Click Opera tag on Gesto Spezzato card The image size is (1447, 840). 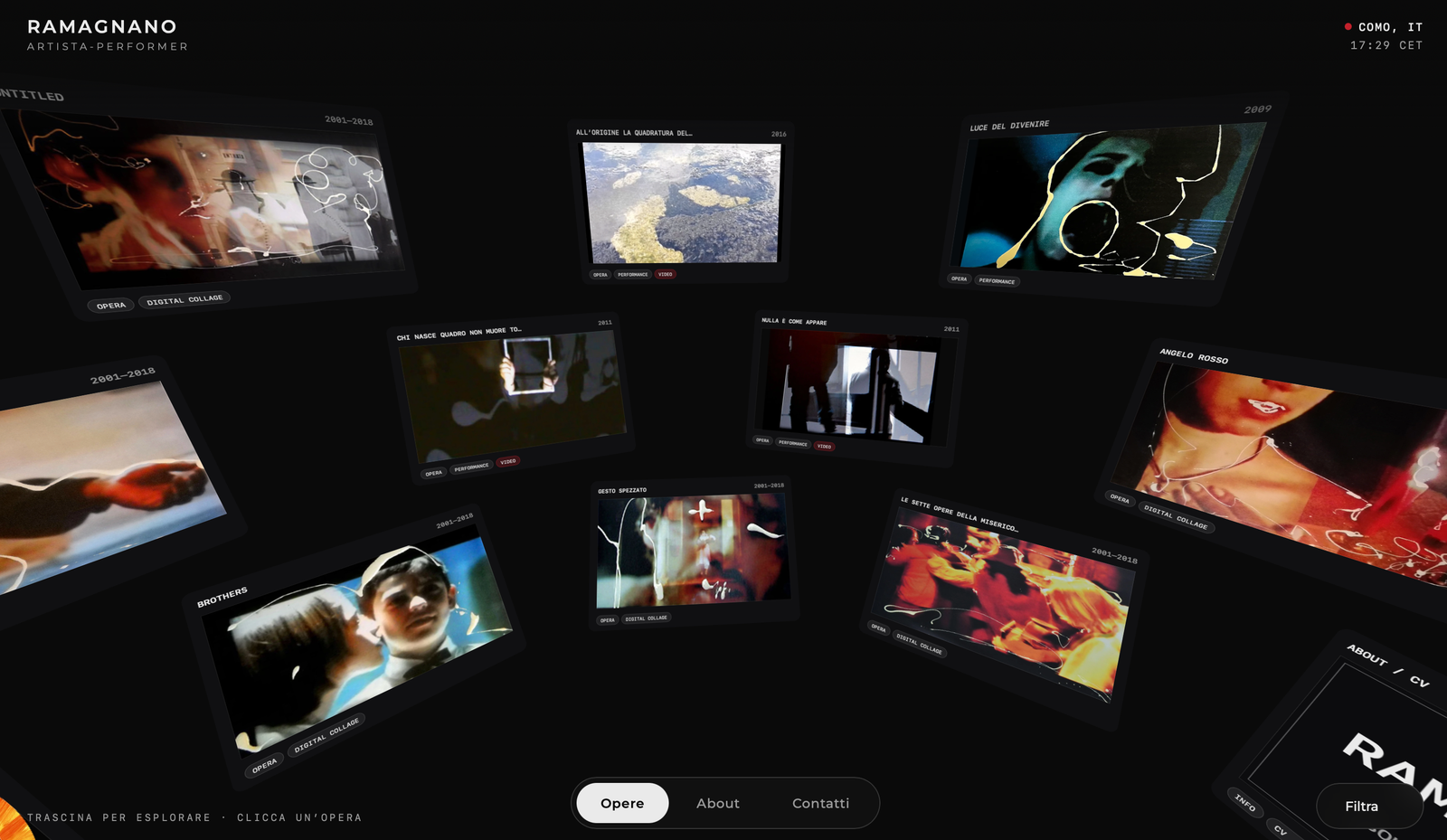click(x=607, y=620)
